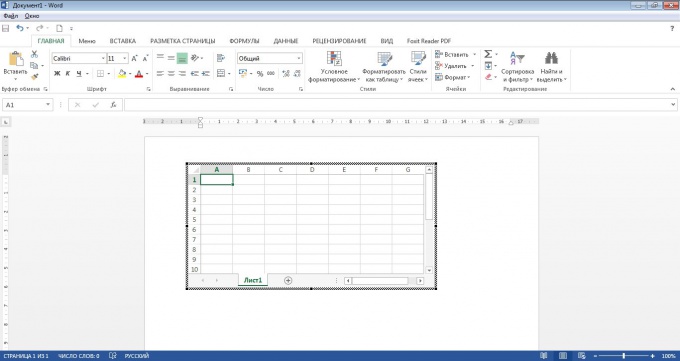The width and height of the screenshot is (680, 361).
Task: Apply percent style format
Action: click(260, 74)
